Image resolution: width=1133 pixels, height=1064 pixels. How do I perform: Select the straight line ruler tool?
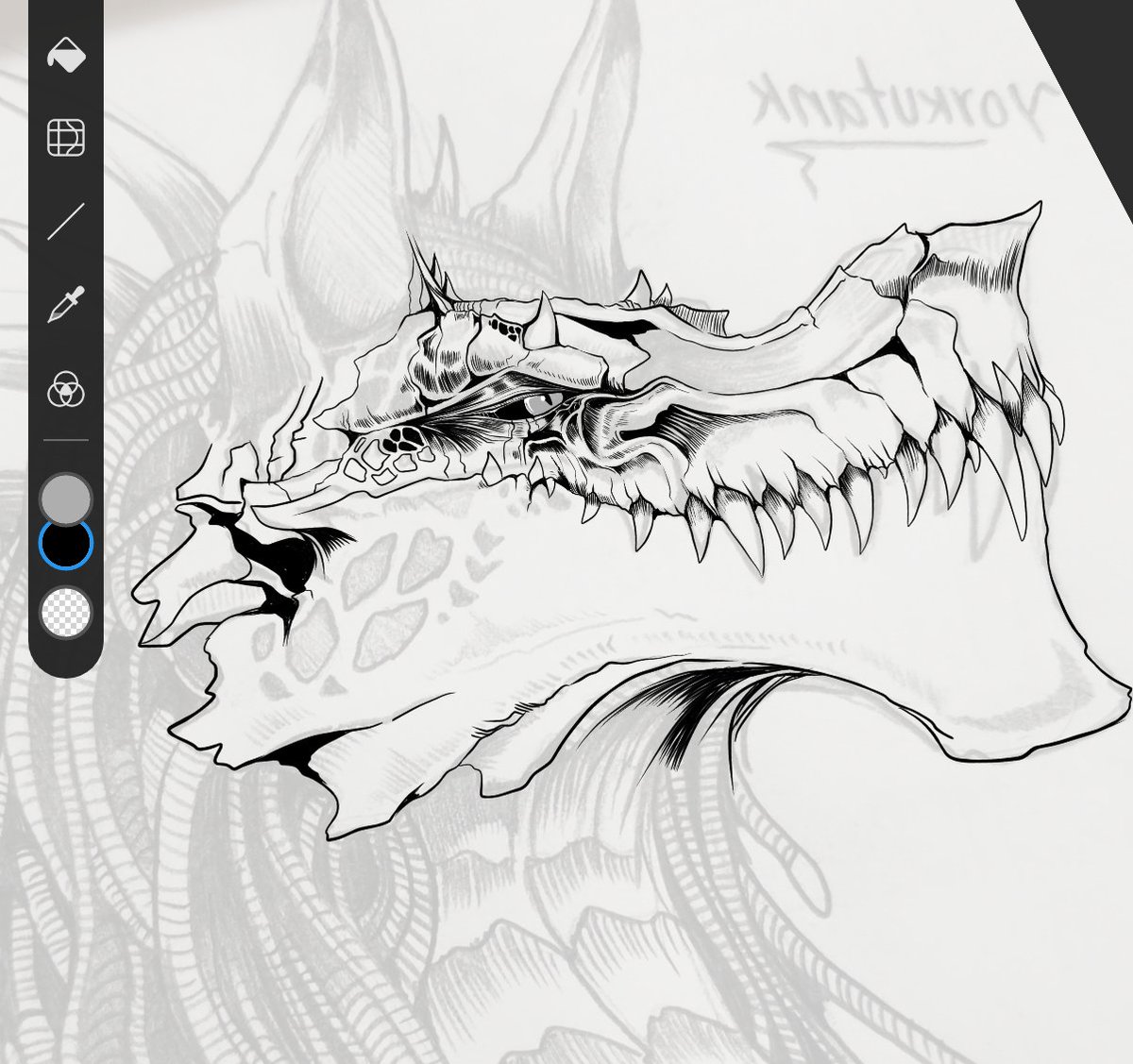point(66,221)
